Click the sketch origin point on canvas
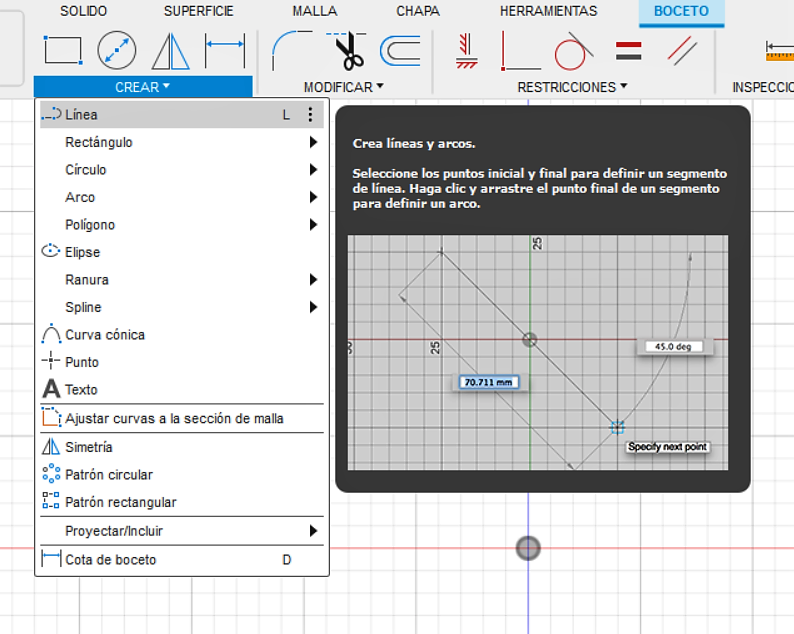 click(528, 548)
